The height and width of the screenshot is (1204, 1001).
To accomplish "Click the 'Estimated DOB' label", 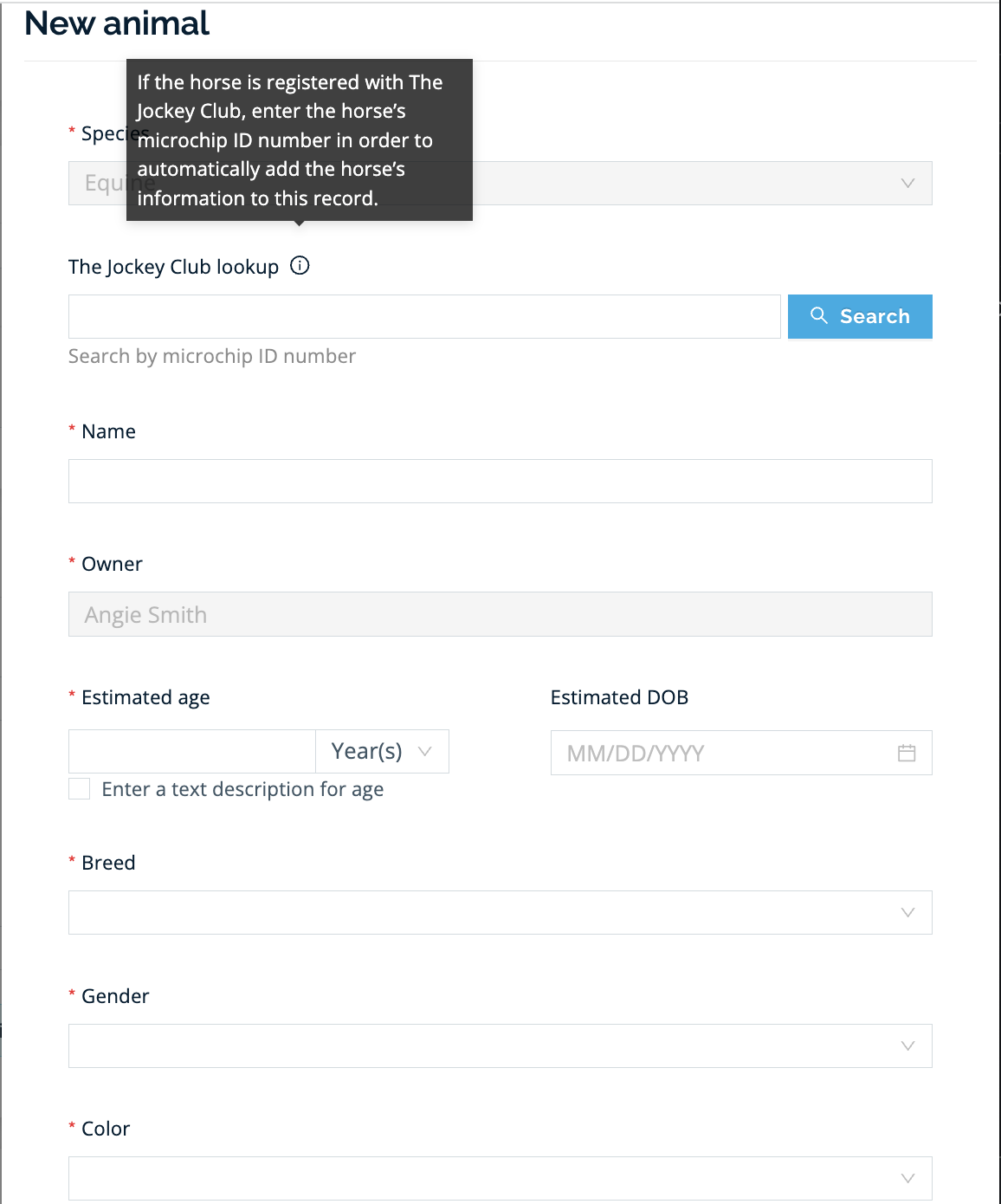I will tap(619, 697).
